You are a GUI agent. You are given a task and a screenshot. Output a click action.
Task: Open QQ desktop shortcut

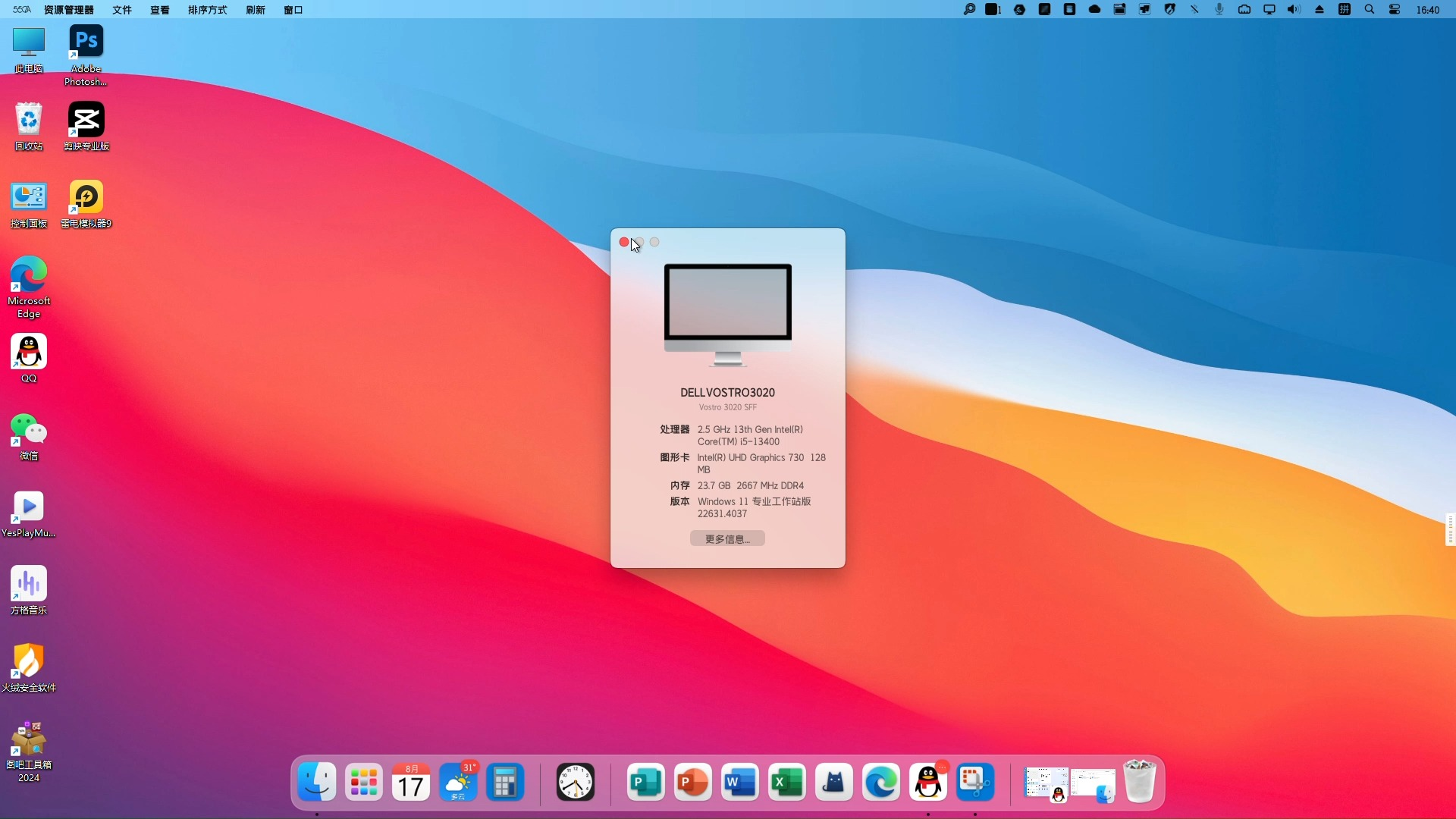[29, 359]
